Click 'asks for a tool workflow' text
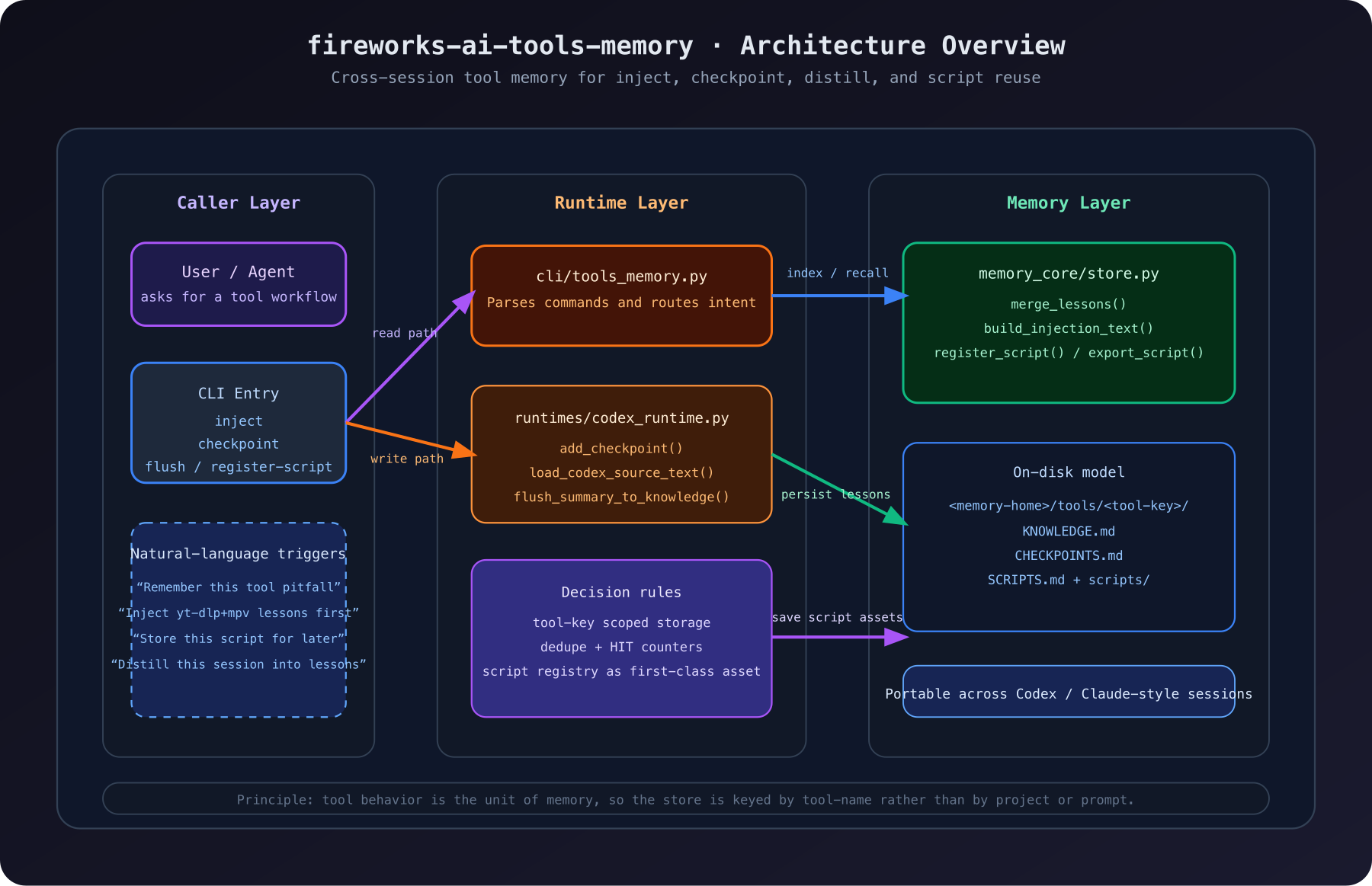This screenshot has width=1372, height=886. pyautogui.click(x=239, y=297)
